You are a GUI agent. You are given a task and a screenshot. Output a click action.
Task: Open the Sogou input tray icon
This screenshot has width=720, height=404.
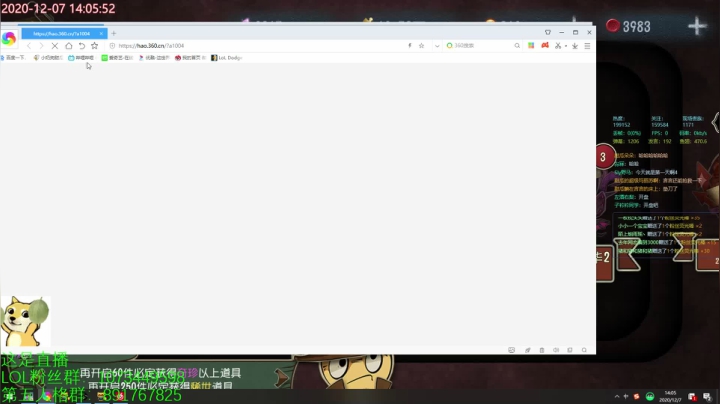tap(636, 396)
